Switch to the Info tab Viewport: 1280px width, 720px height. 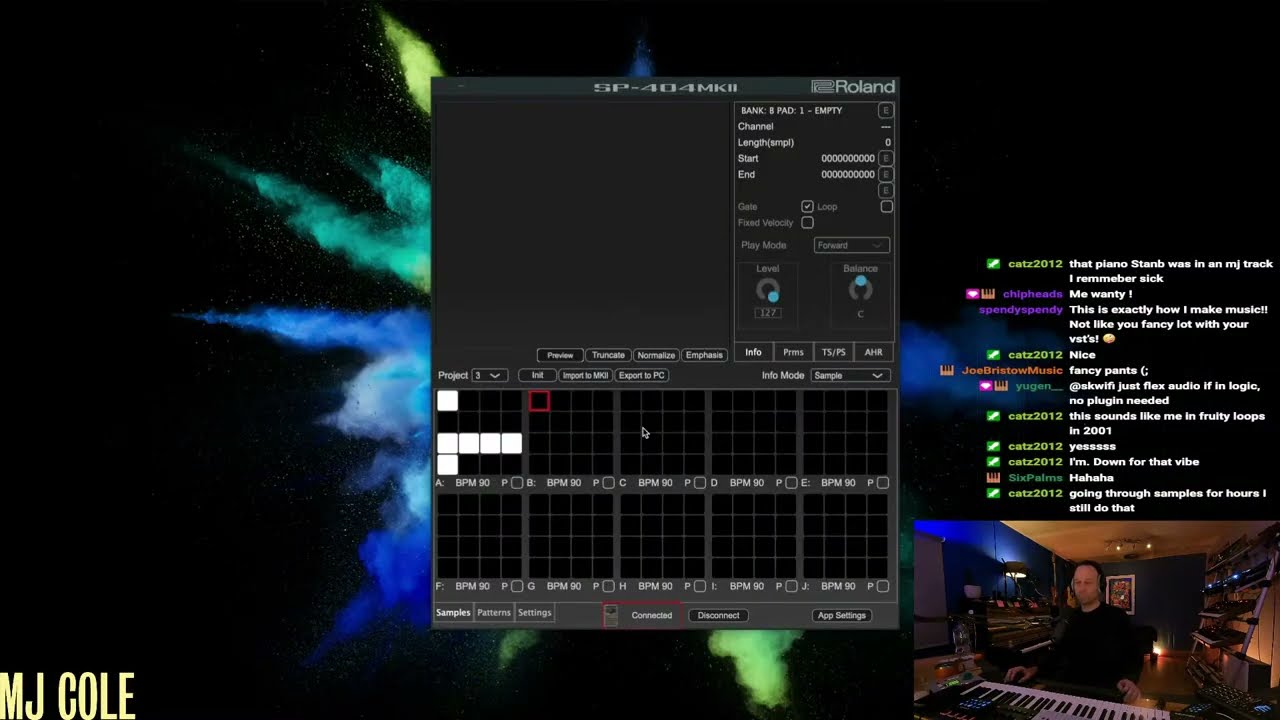pyautogui.click(x=753, y=352)
